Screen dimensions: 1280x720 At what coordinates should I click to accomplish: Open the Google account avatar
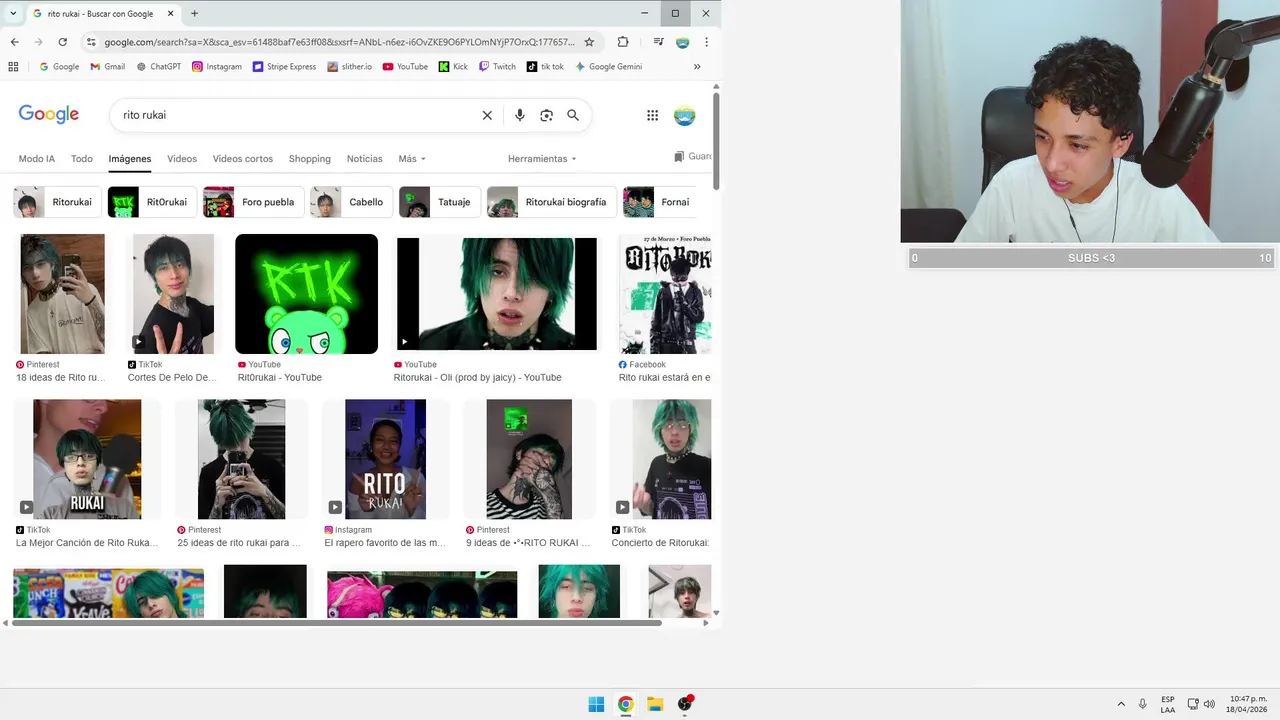[684, 115]
